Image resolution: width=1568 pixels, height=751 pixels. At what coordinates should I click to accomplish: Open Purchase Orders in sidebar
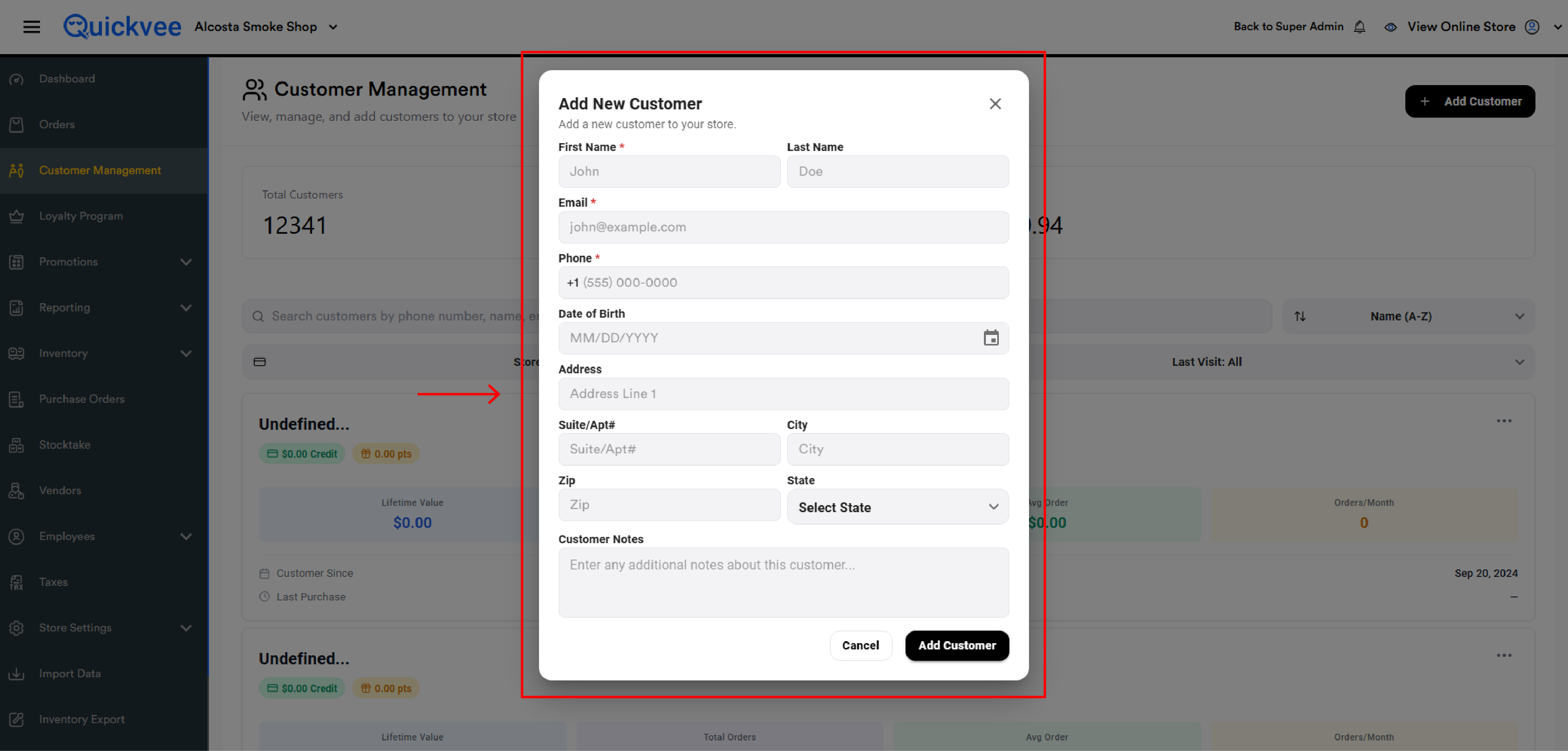(82, 399)
